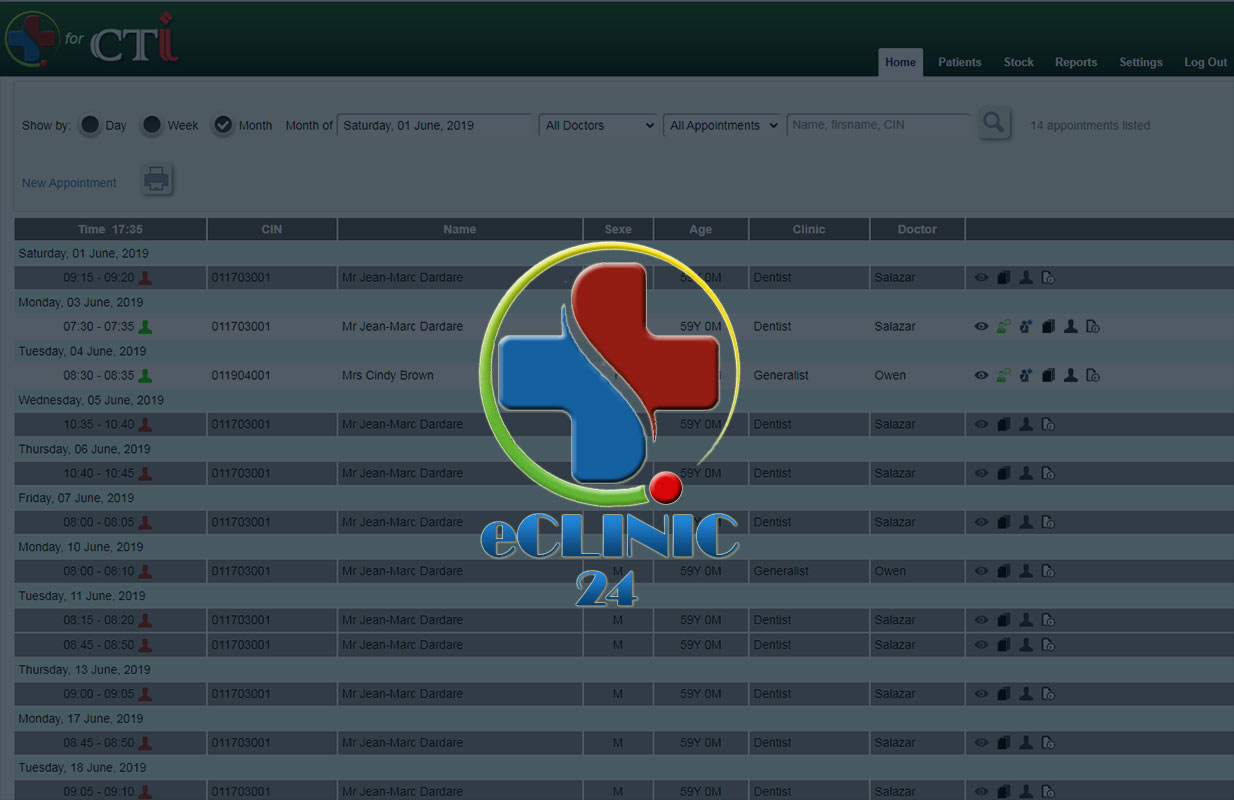1234x800 pixels.
Task: Go to the Stock tab
Action: [x=1018, y=62]
